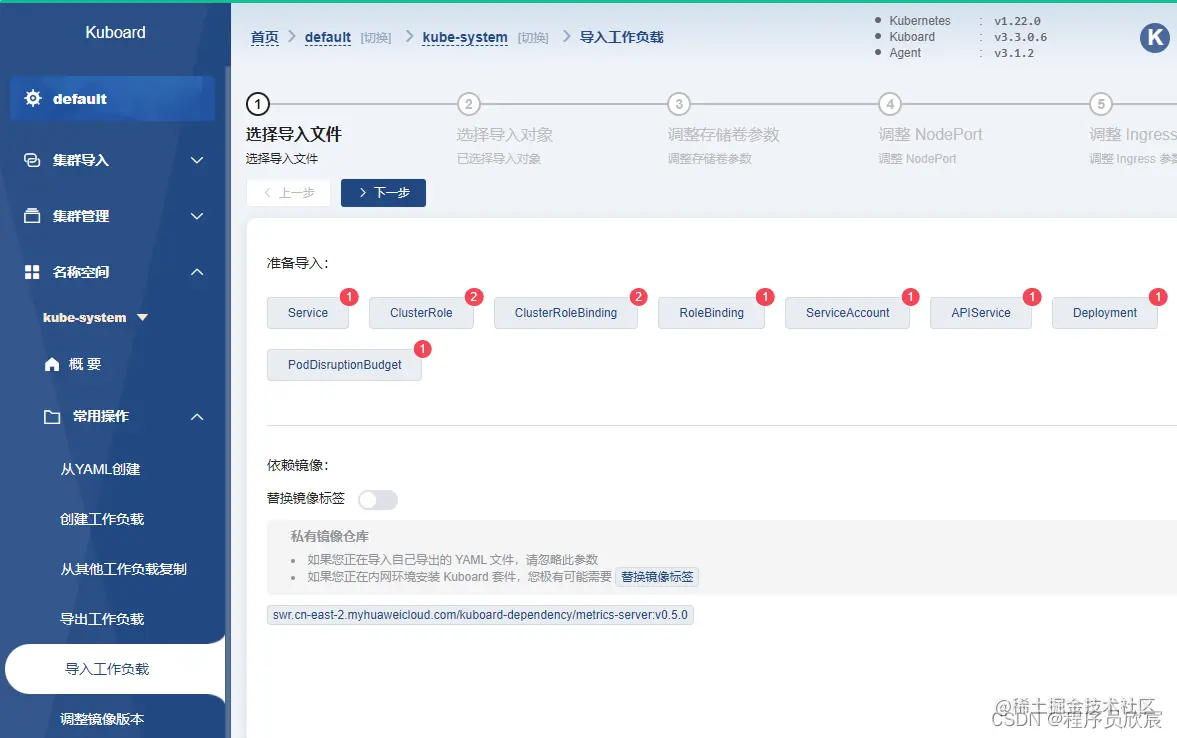Click the Deployment resource tag
The image size is (1177, 738).
(1105, 313)
